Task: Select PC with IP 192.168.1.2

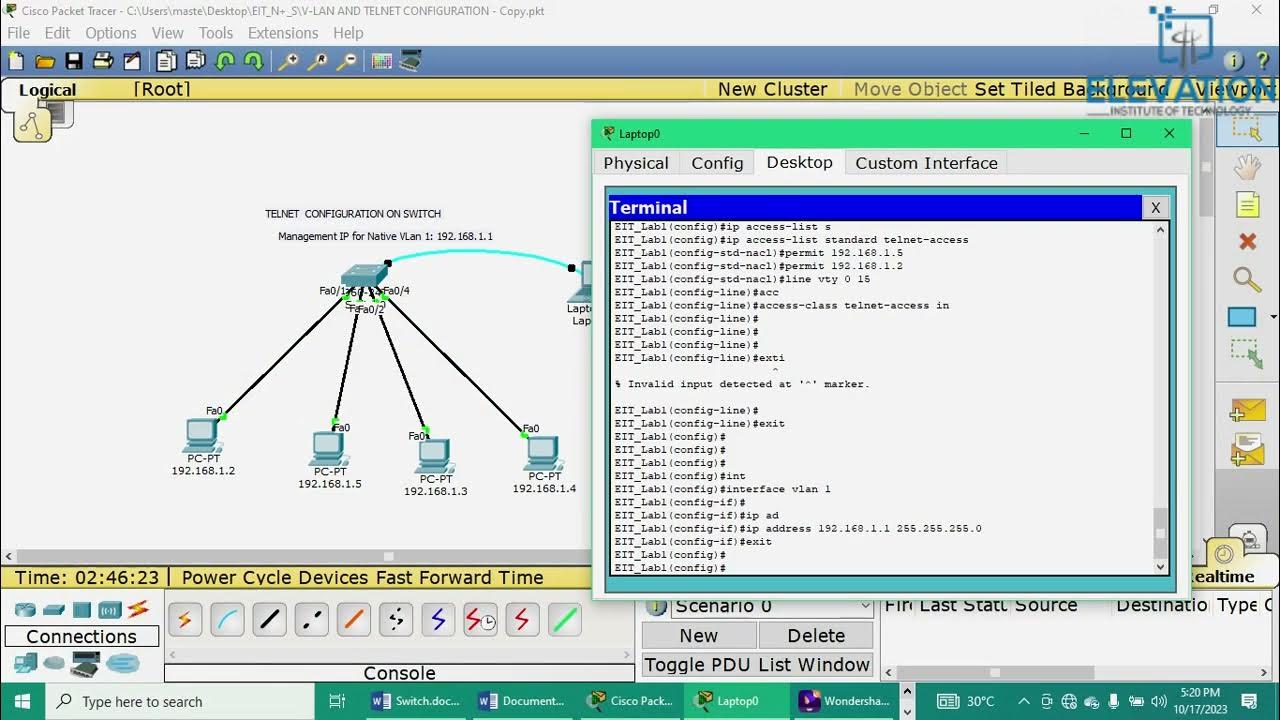Action: click(x=202, y=435)
